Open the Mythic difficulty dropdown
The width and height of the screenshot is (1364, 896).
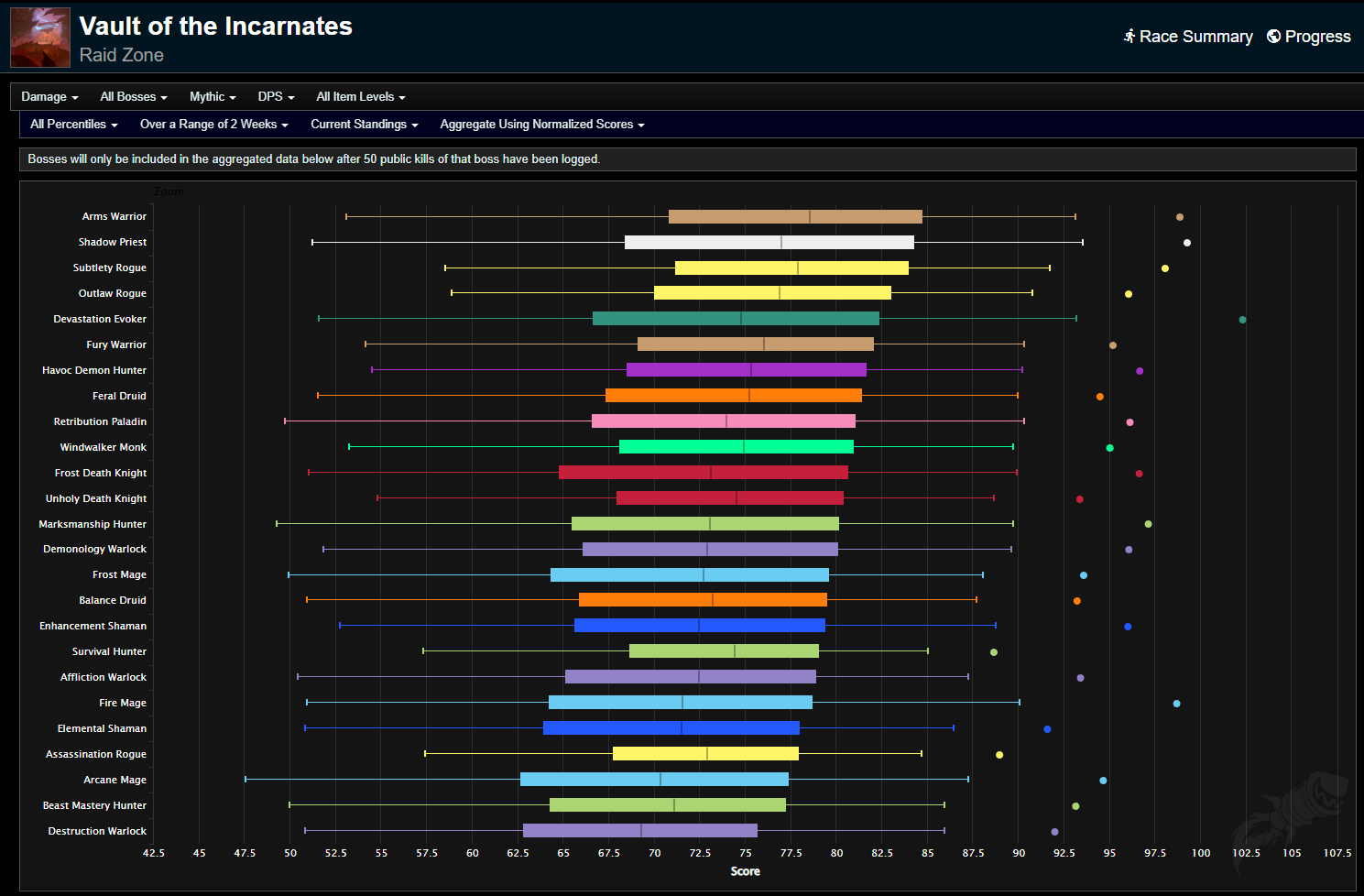[213, 96]
